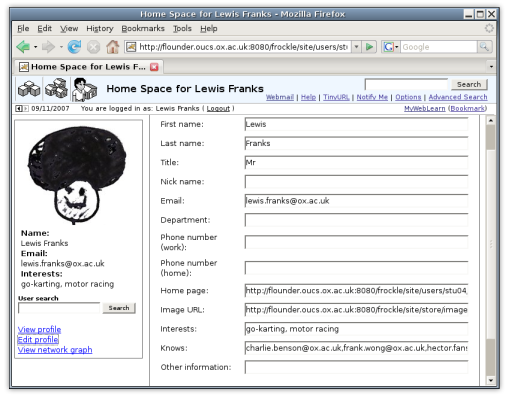The height and width of the screenshot is (395, 508).
Task: Click the vertical scrollbar down arrow
Action: pyautogui.click(x=491, y=380)
